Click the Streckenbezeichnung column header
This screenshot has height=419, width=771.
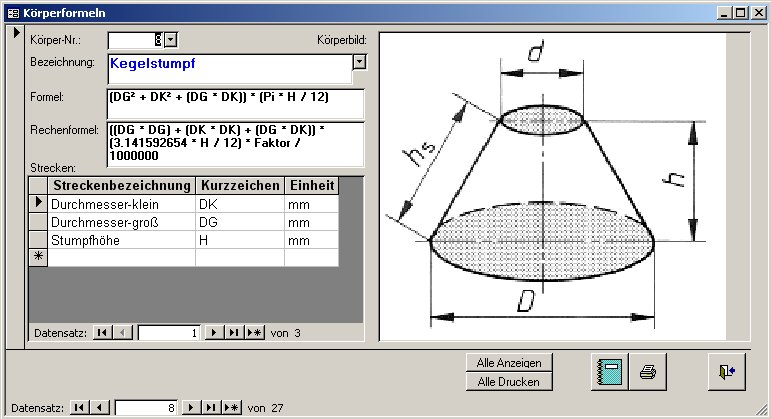[x=121, y=186]
